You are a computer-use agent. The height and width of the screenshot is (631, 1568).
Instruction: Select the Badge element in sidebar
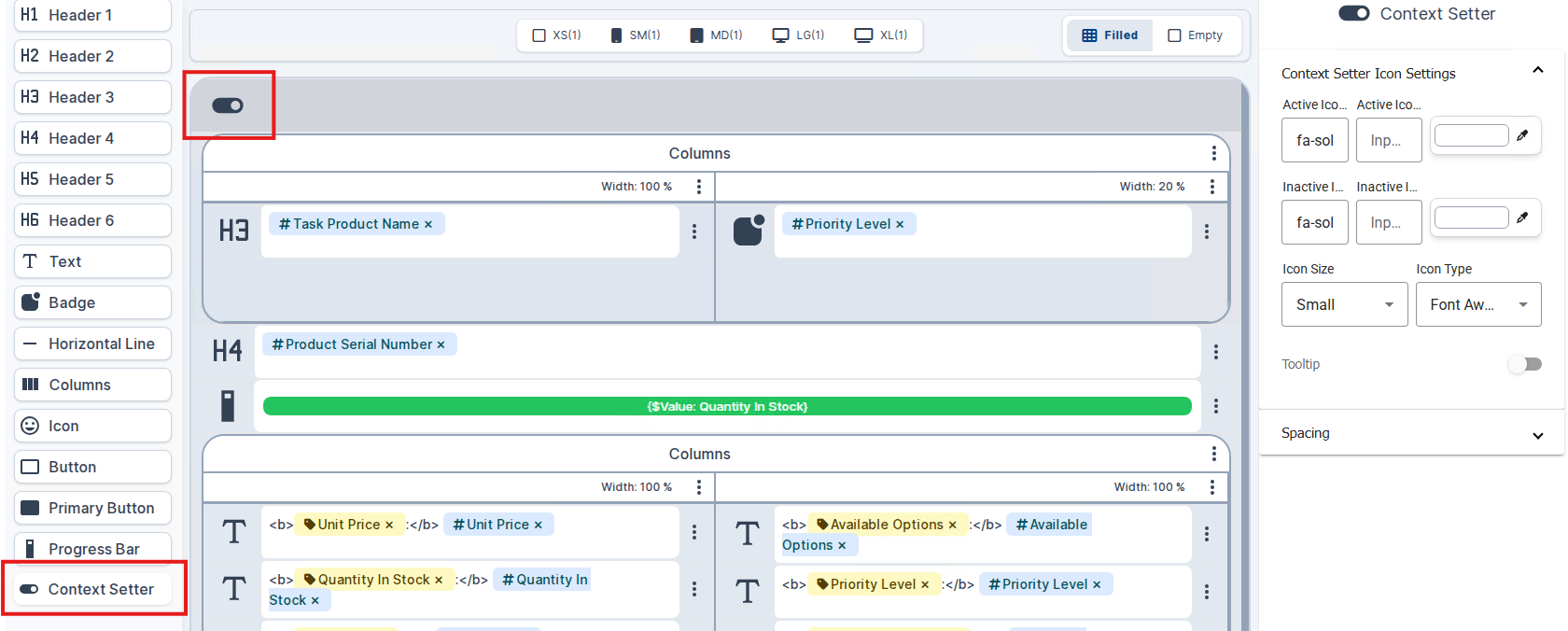92,302
